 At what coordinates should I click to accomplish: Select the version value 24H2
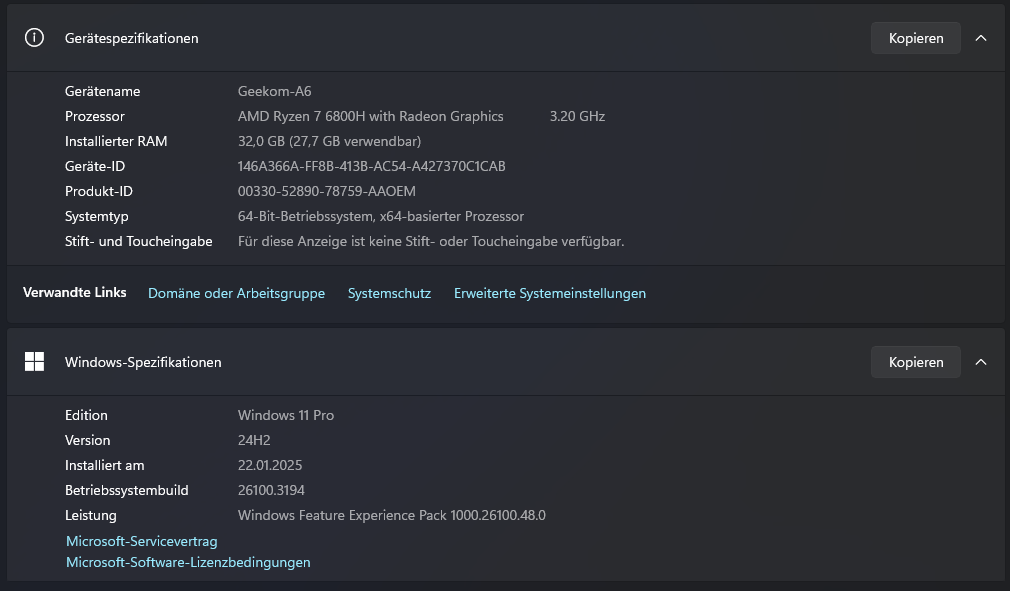[x=254, y=440]
